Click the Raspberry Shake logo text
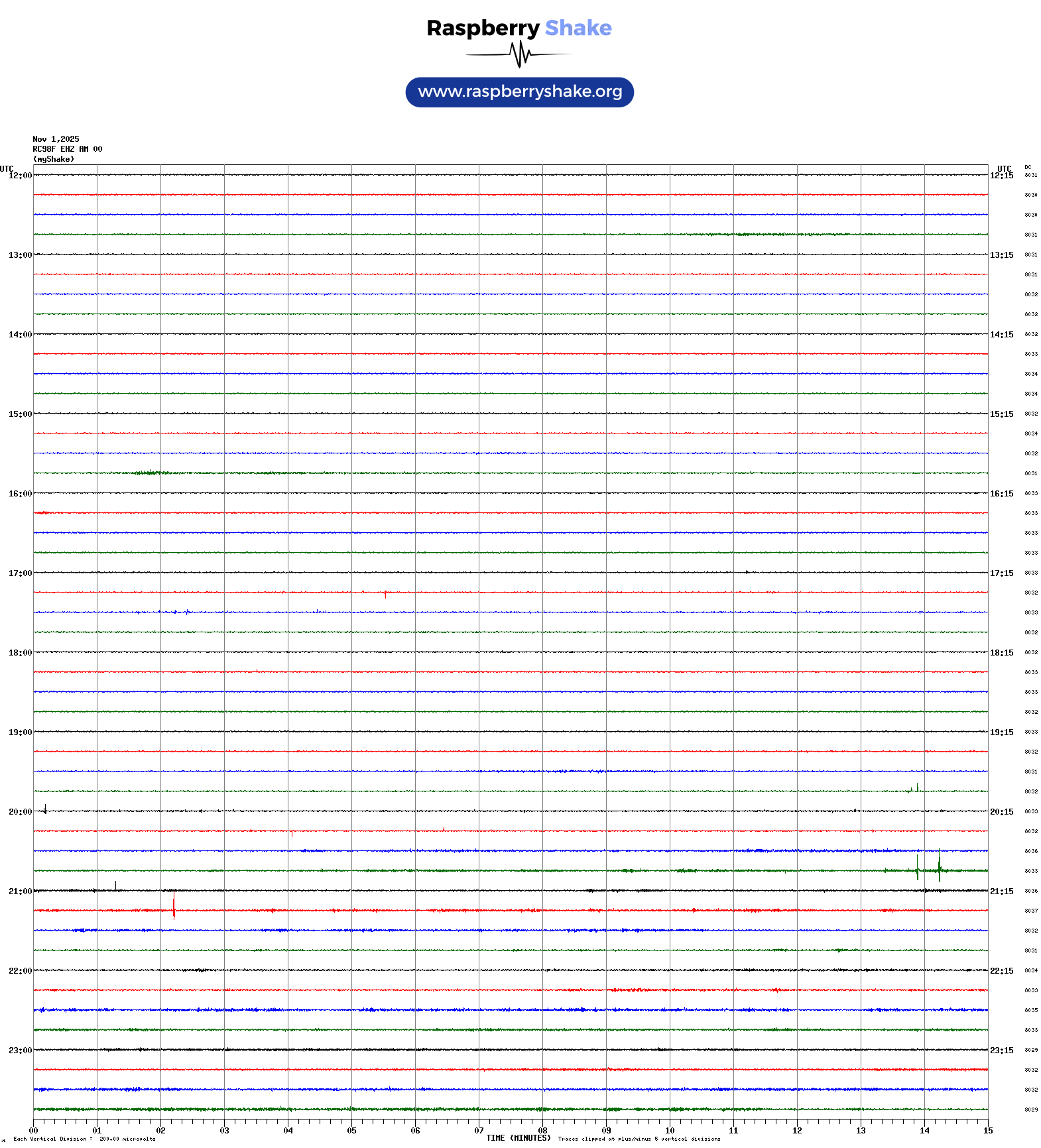This screenshot has width=1041, height=1148. pyautogui.click(x=519, y=28)
